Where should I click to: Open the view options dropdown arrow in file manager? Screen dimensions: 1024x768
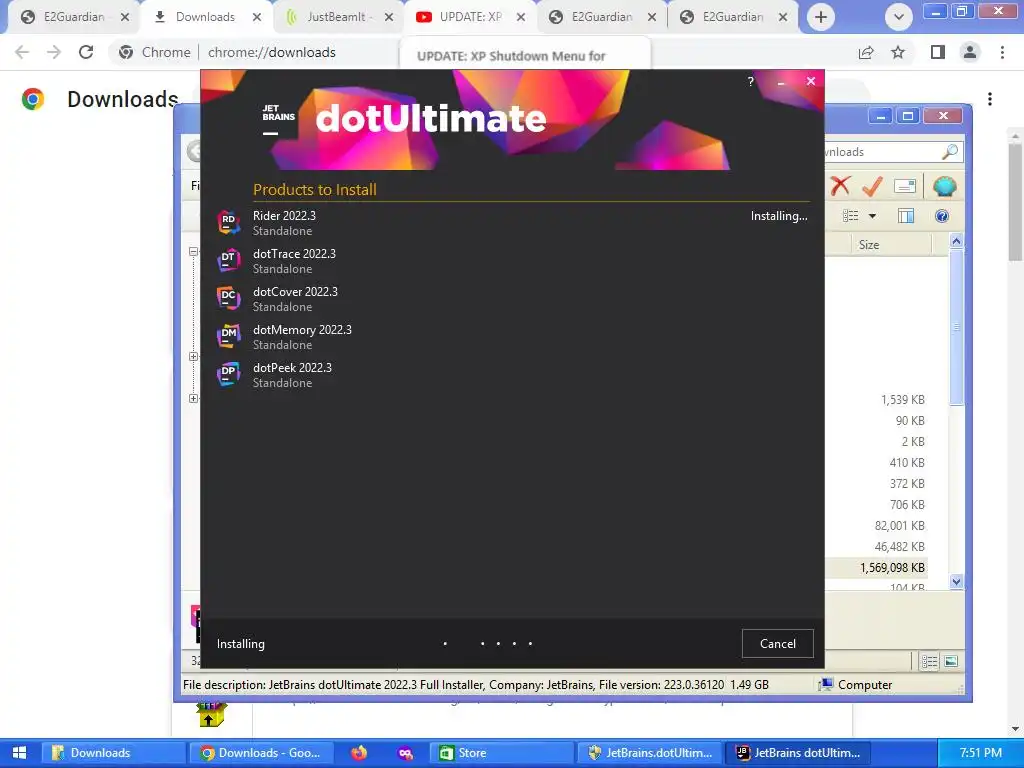(872, 216)
